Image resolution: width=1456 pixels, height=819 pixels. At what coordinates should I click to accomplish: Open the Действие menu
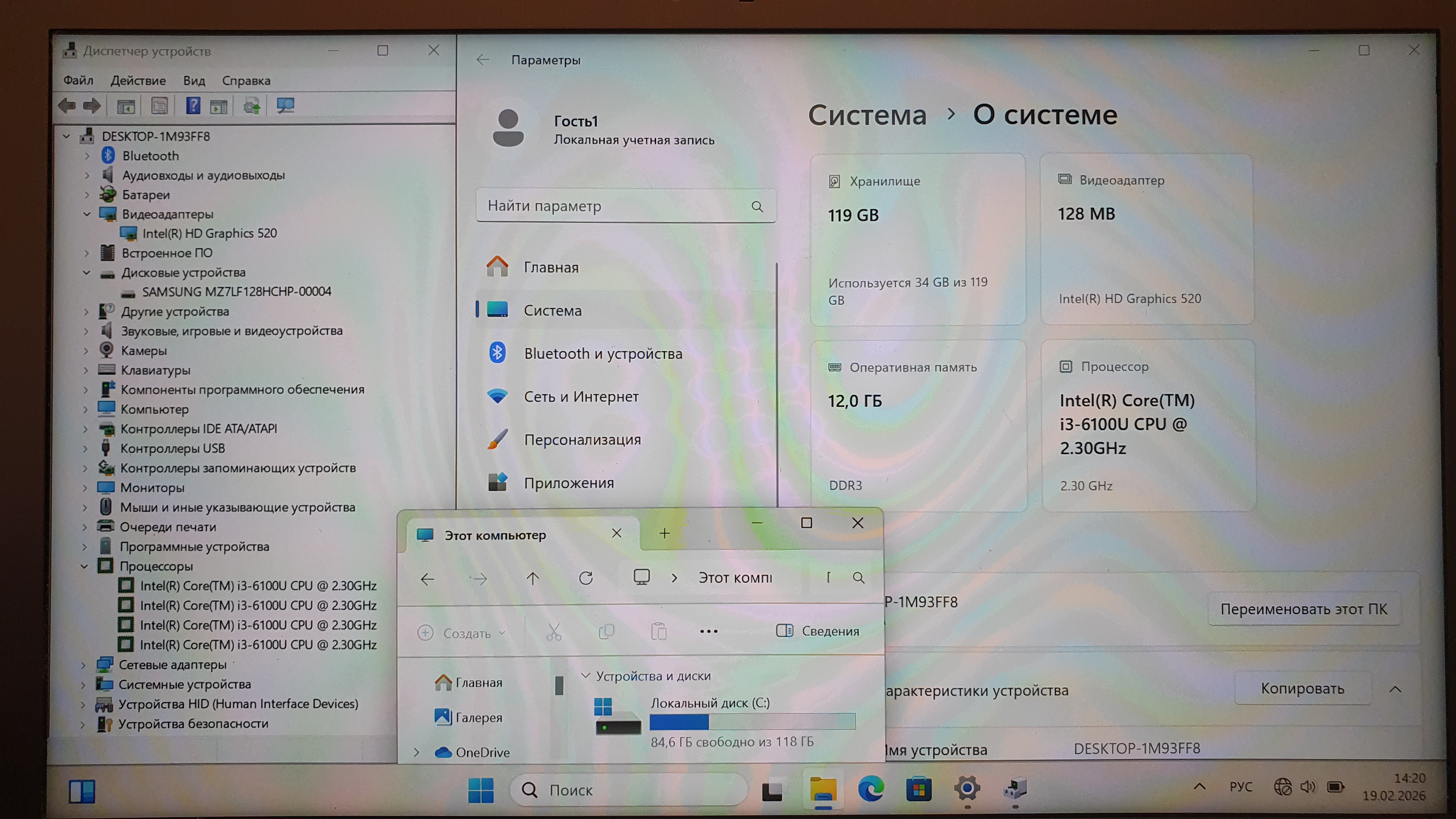[138, 80]
